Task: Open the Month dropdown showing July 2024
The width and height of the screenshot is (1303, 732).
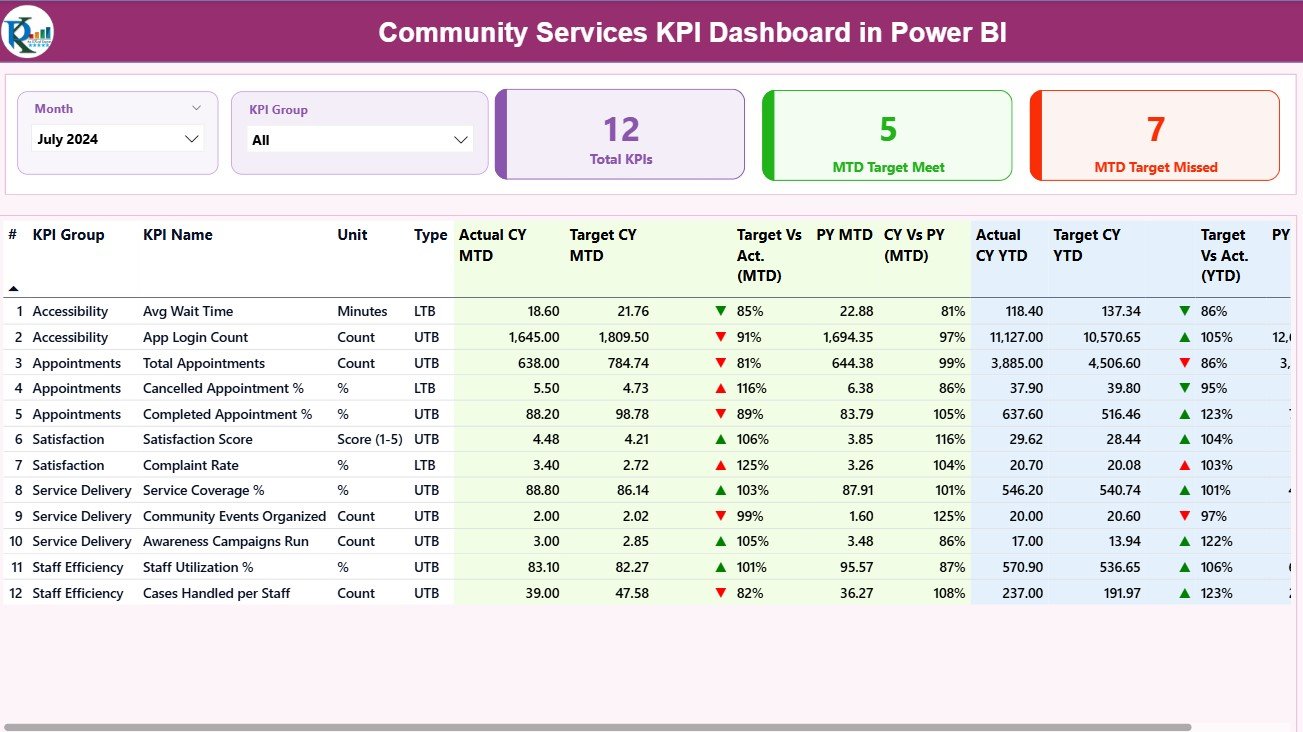Action: pos(118,139)
